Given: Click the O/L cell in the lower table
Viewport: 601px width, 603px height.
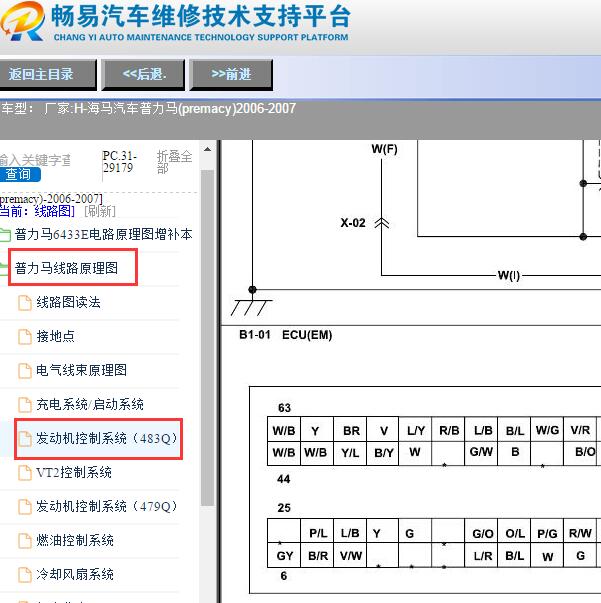Looking at the screenshot, I should click(515, 533).
